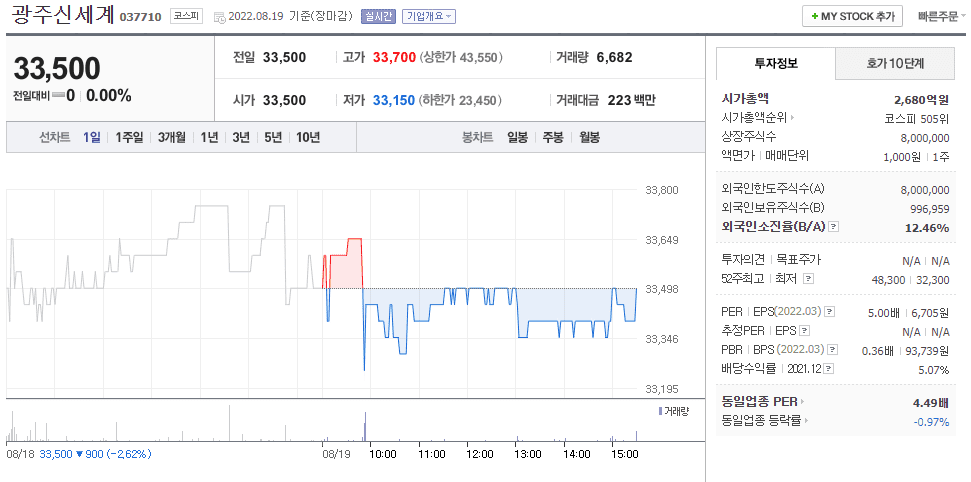Click the 08/18 summary 33,500 ▼900 (-2.62%)
971x482 pixels.
tap(95, 454)
